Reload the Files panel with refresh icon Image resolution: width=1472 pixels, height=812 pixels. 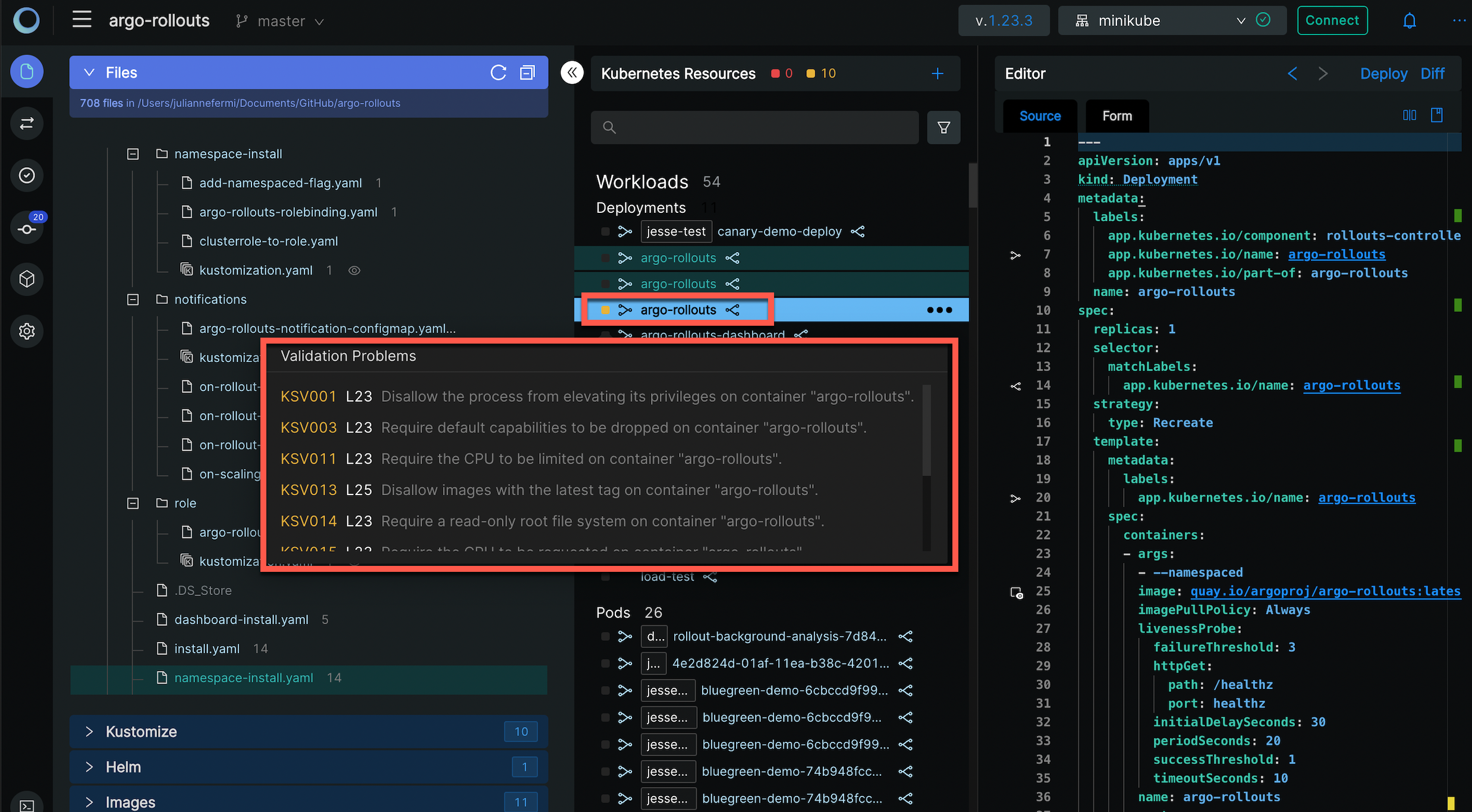click(498, 73)
